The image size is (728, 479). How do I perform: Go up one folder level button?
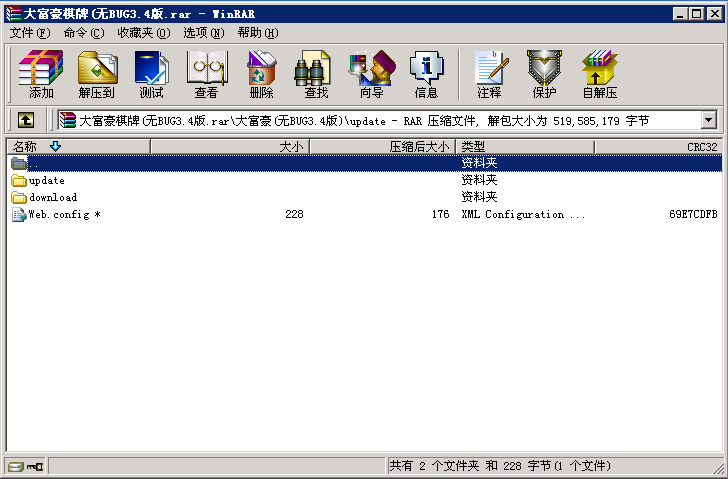click(x=25, y=120)
